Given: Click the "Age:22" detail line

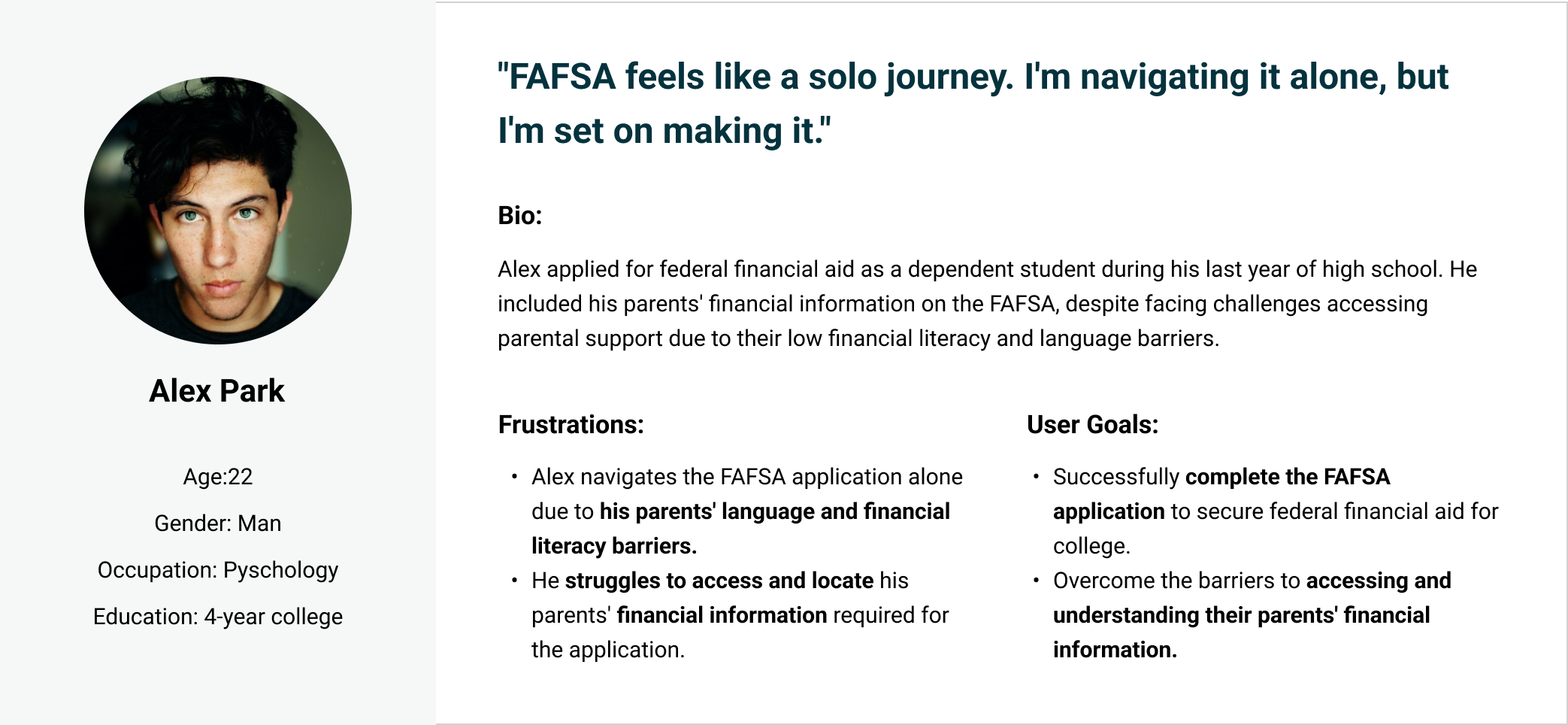Looking at the screenshot, I should click(x=218, y=477).
